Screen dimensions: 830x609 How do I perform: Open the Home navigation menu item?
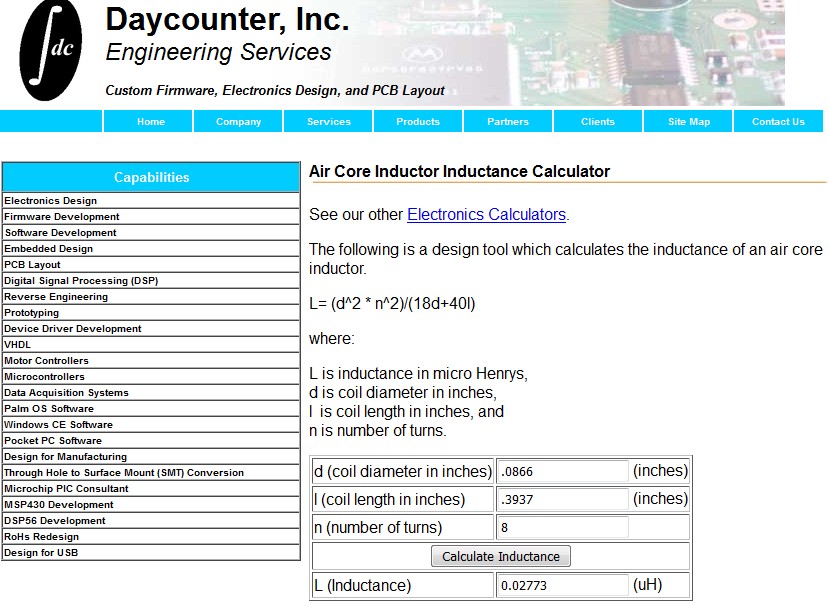tap(150, 121)
